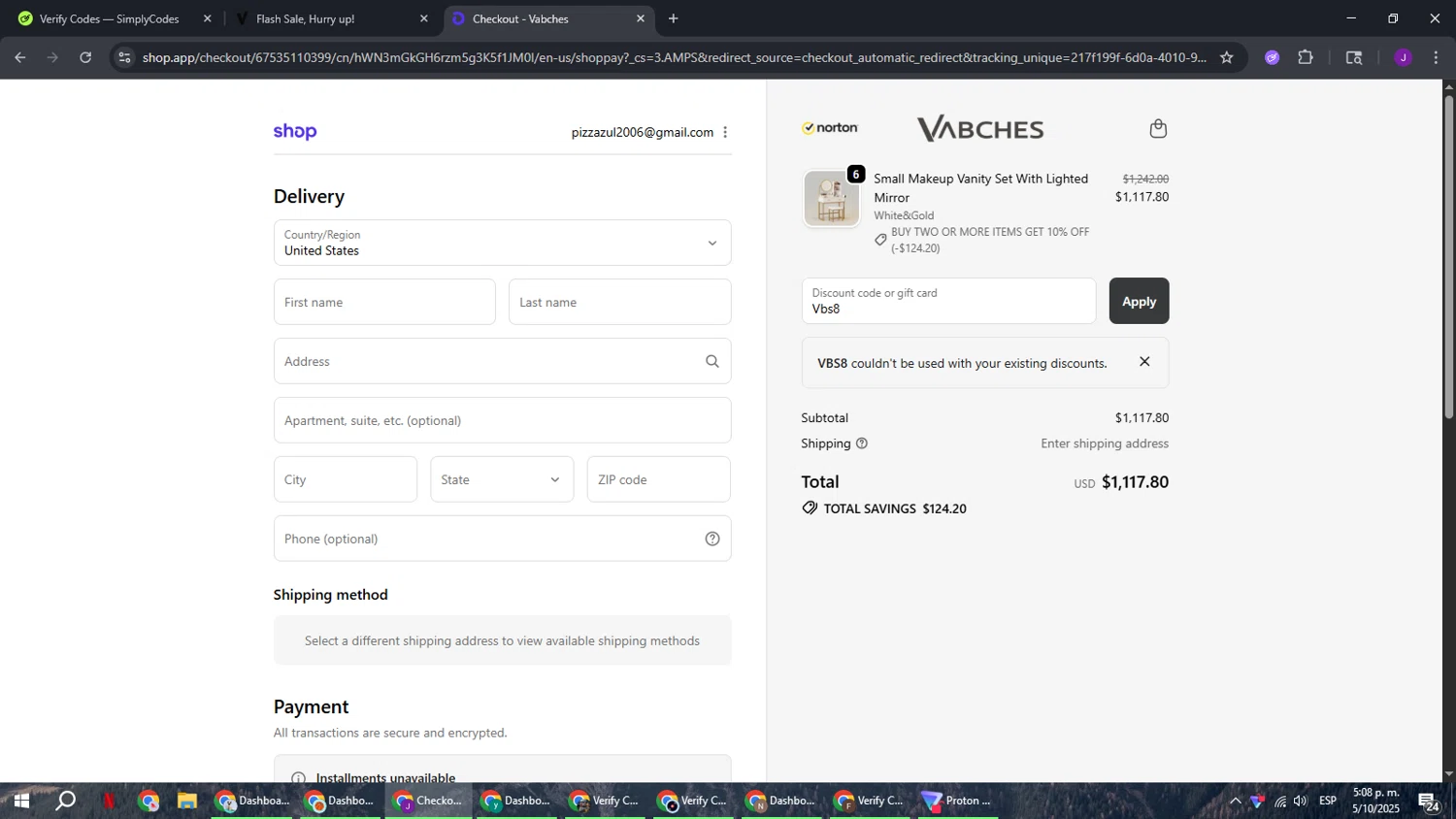Click the Apply discount button
The width and height of the screenshot is (1456, 819).
tap(1139, 301)
